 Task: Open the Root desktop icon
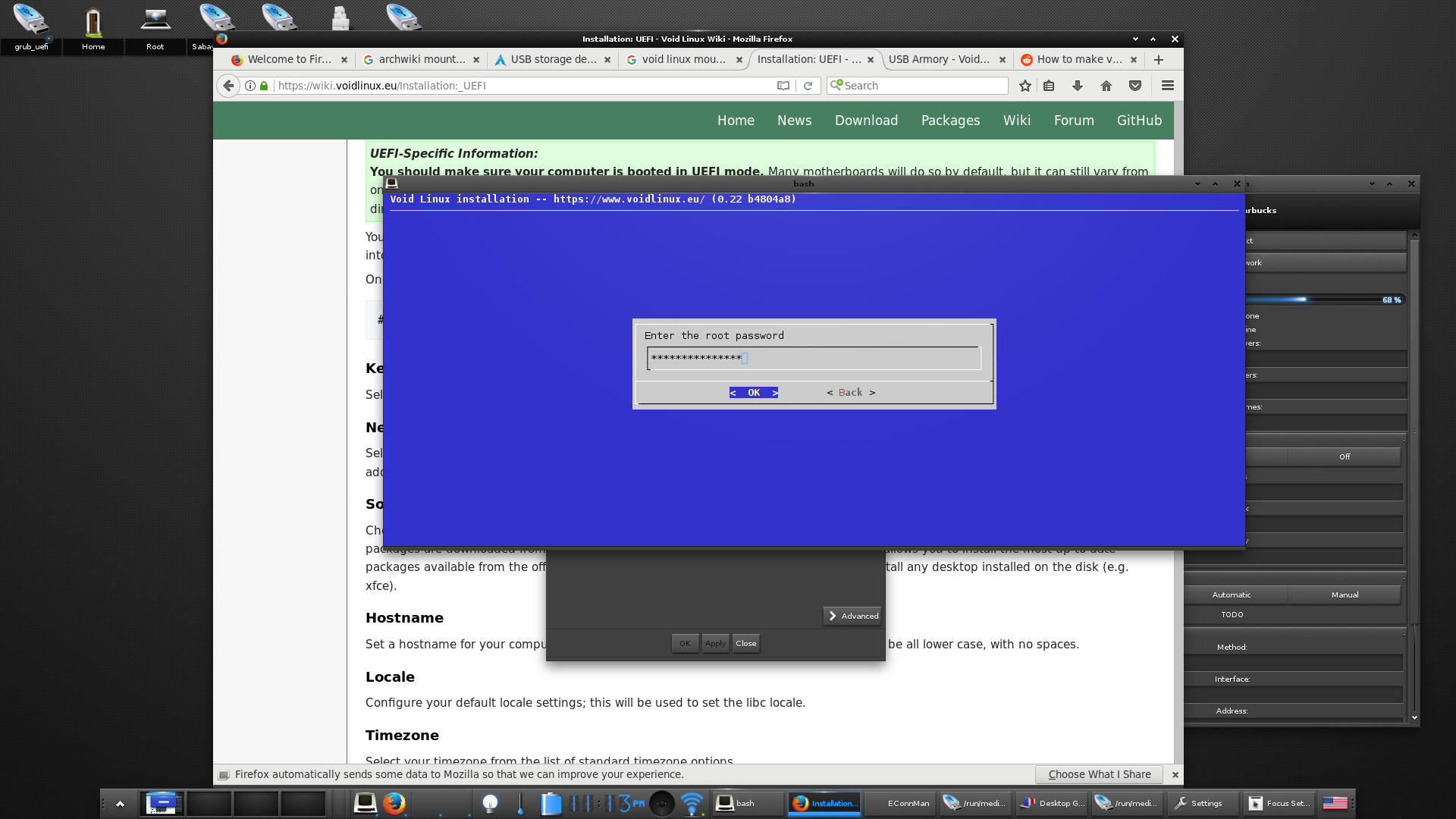pos(155,27)
